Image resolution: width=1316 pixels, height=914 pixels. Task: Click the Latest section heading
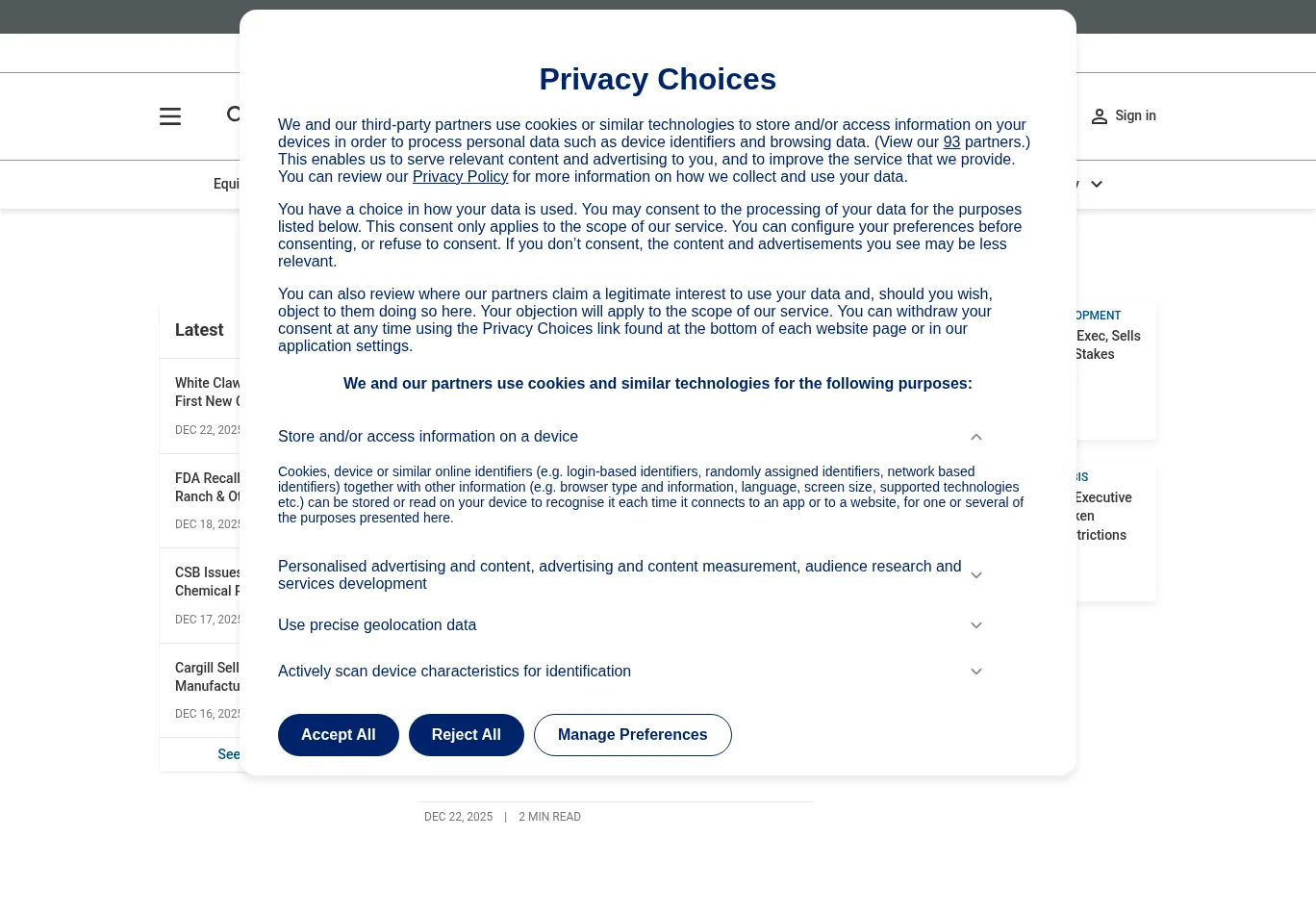point(199,330)
